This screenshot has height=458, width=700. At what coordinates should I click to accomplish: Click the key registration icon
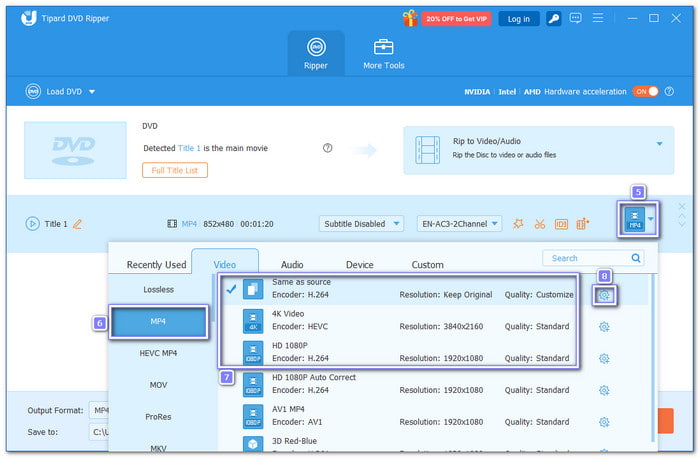(x=554, y=19)
